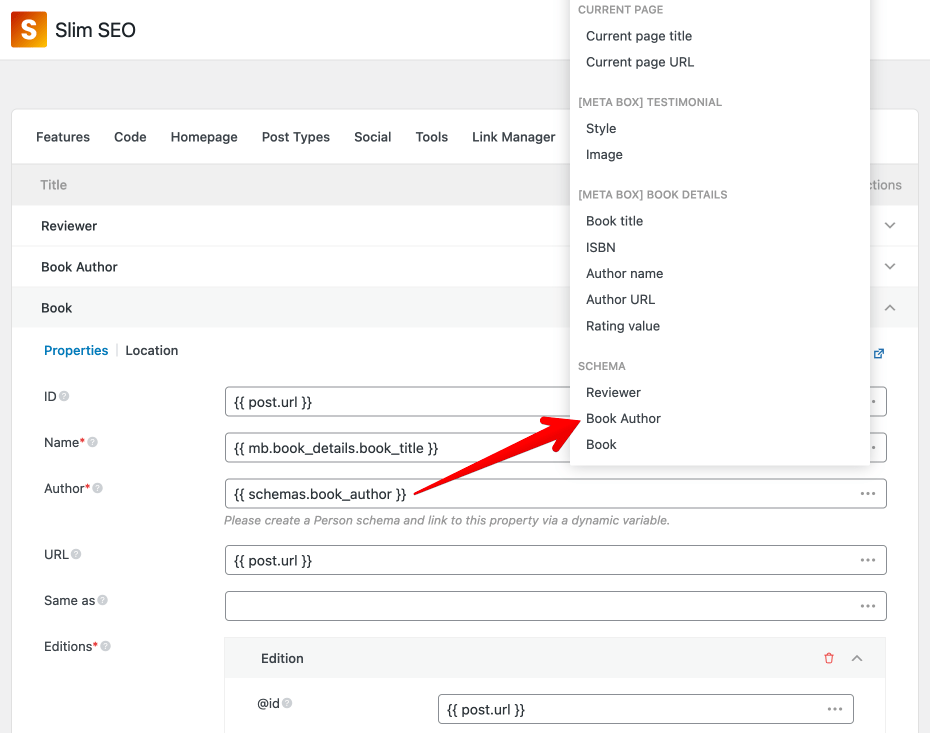Select the Location sub-tab
The image size is (930, 733).
point(151,350)
